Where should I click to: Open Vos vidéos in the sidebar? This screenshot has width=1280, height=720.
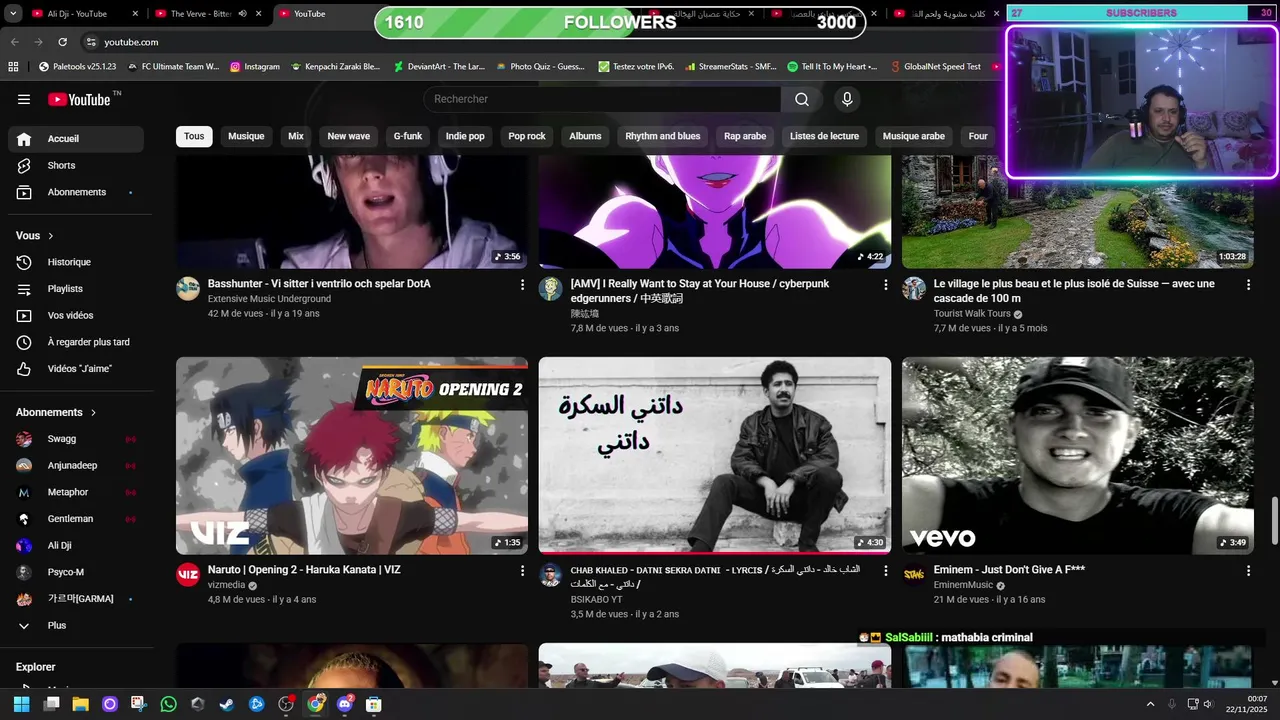point(75,315)
